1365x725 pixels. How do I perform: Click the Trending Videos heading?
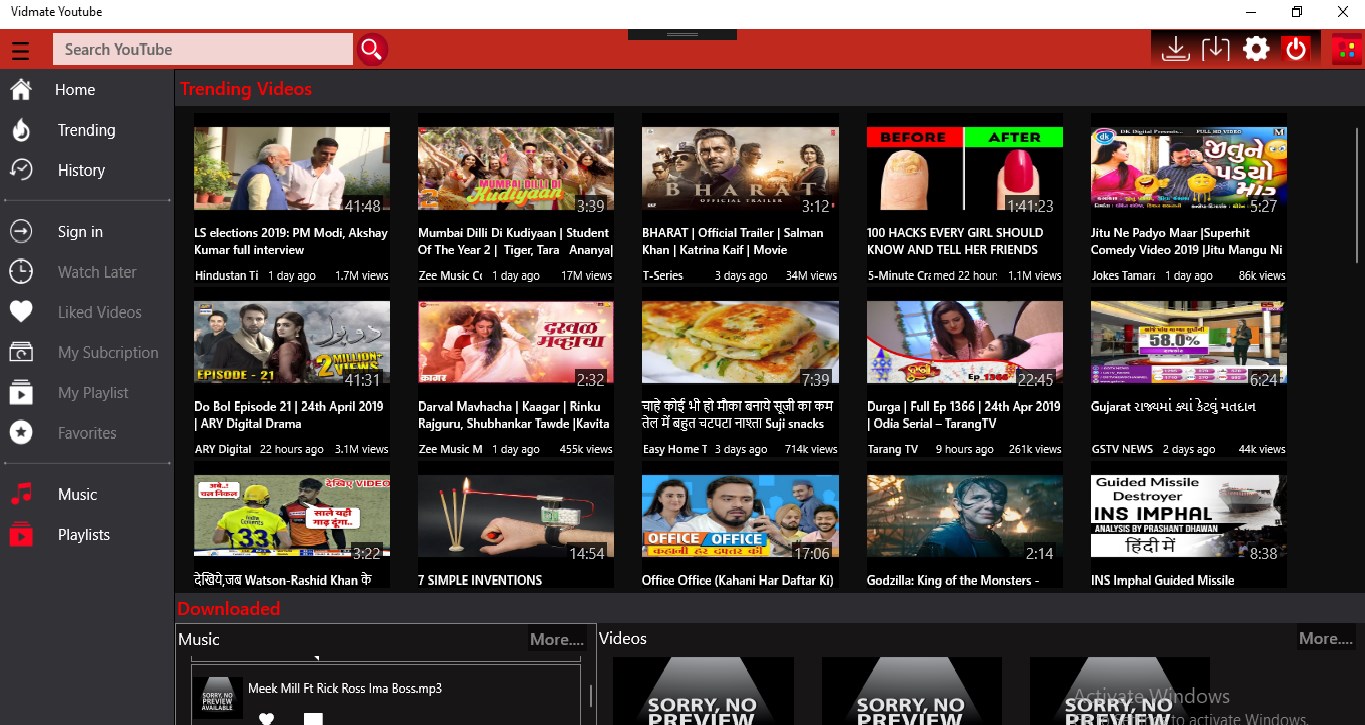[246, 89]
